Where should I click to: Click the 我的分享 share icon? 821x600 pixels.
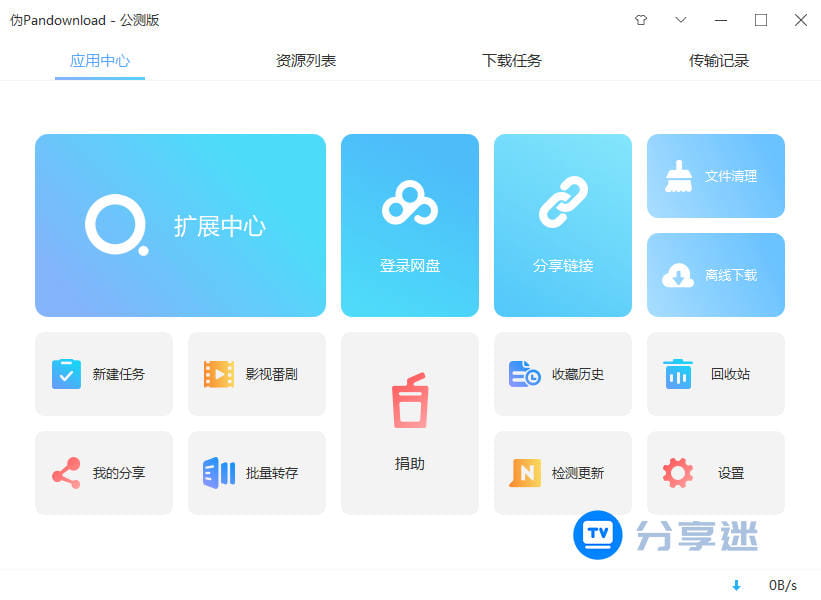coord(66,473)
